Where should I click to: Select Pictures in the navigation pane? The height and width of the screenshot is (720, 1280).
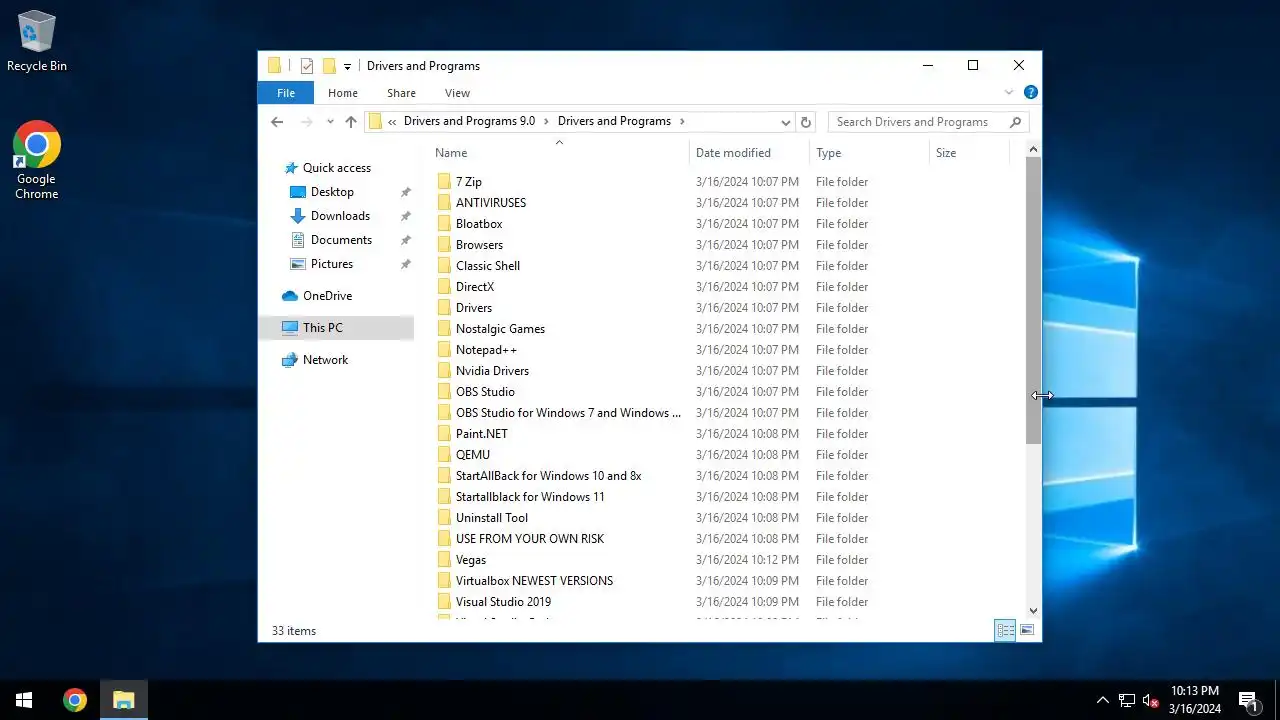[x=332, y=264]
